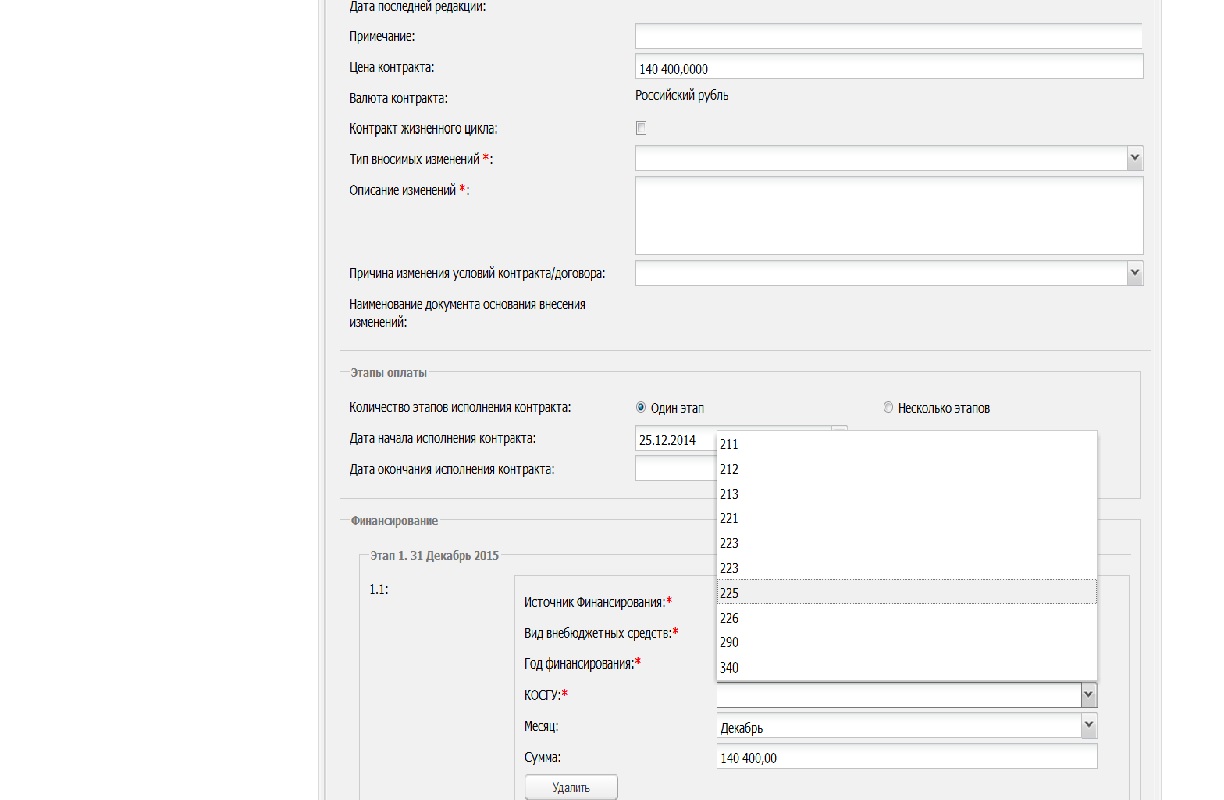Choose option 211 in the list
The height and width of the screenshot is (800, 1224).
[906, 444]
